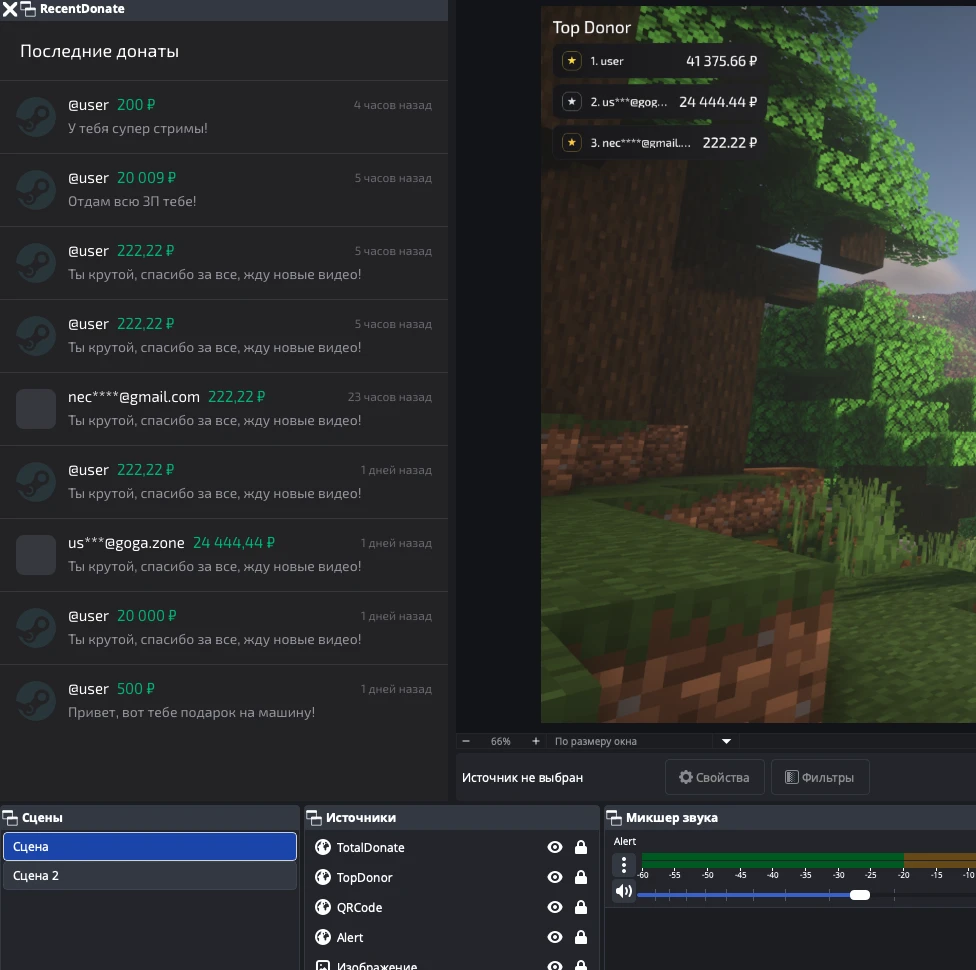Click the Изображение image source icon
This screenshot has width=976, height=970.
(x=322, y=965)
